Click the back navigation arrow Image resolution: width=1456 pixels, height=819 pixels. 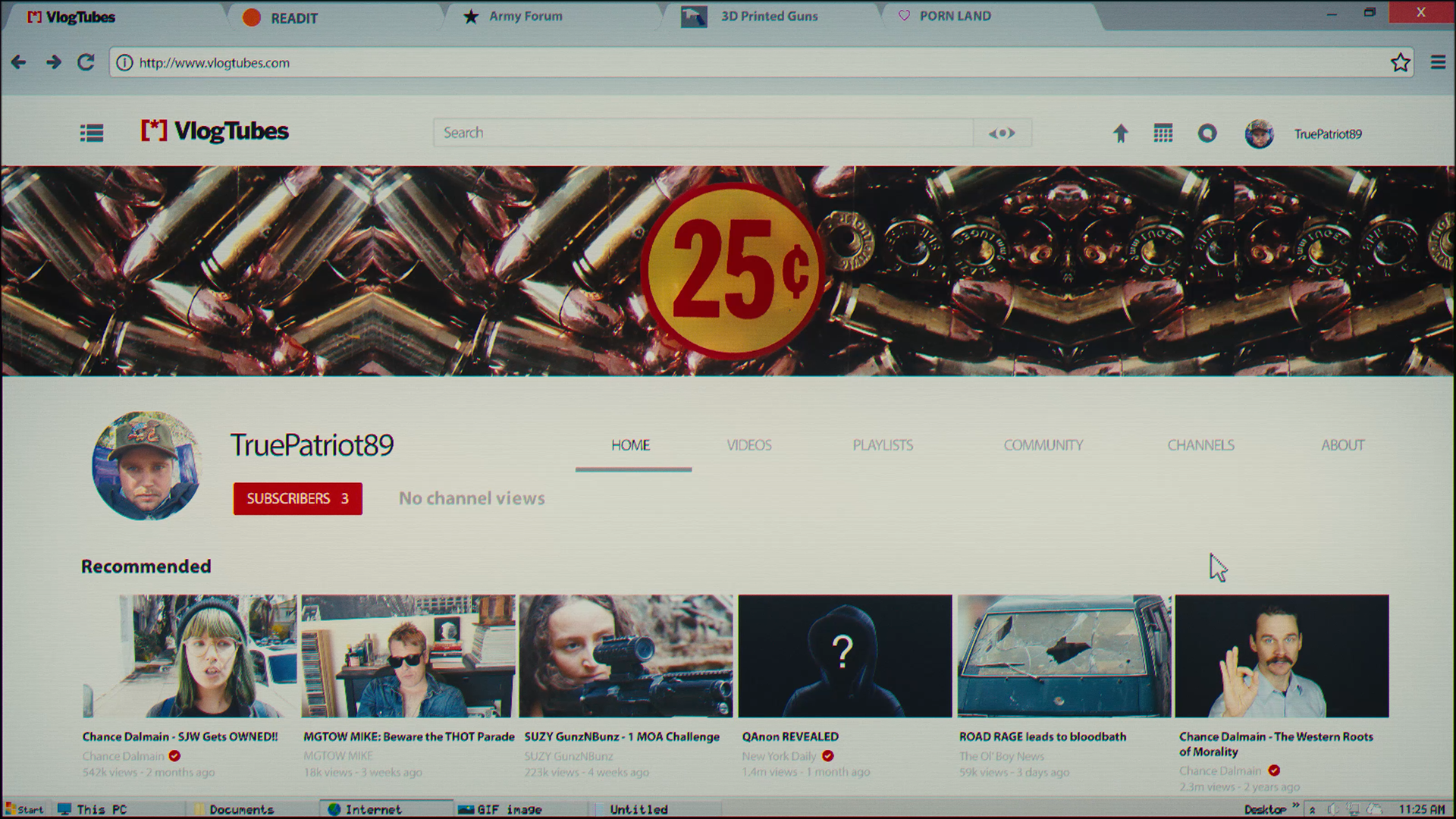coord(18,63)
